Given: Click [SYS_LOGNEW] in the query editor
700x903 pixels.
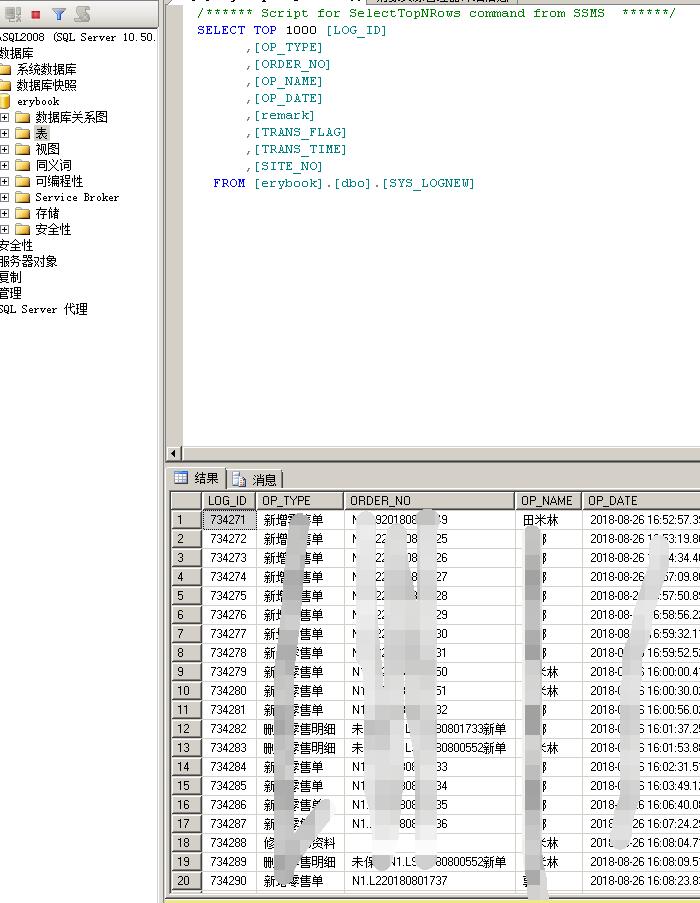Looking at the screenshot, I should coord(428,183).
